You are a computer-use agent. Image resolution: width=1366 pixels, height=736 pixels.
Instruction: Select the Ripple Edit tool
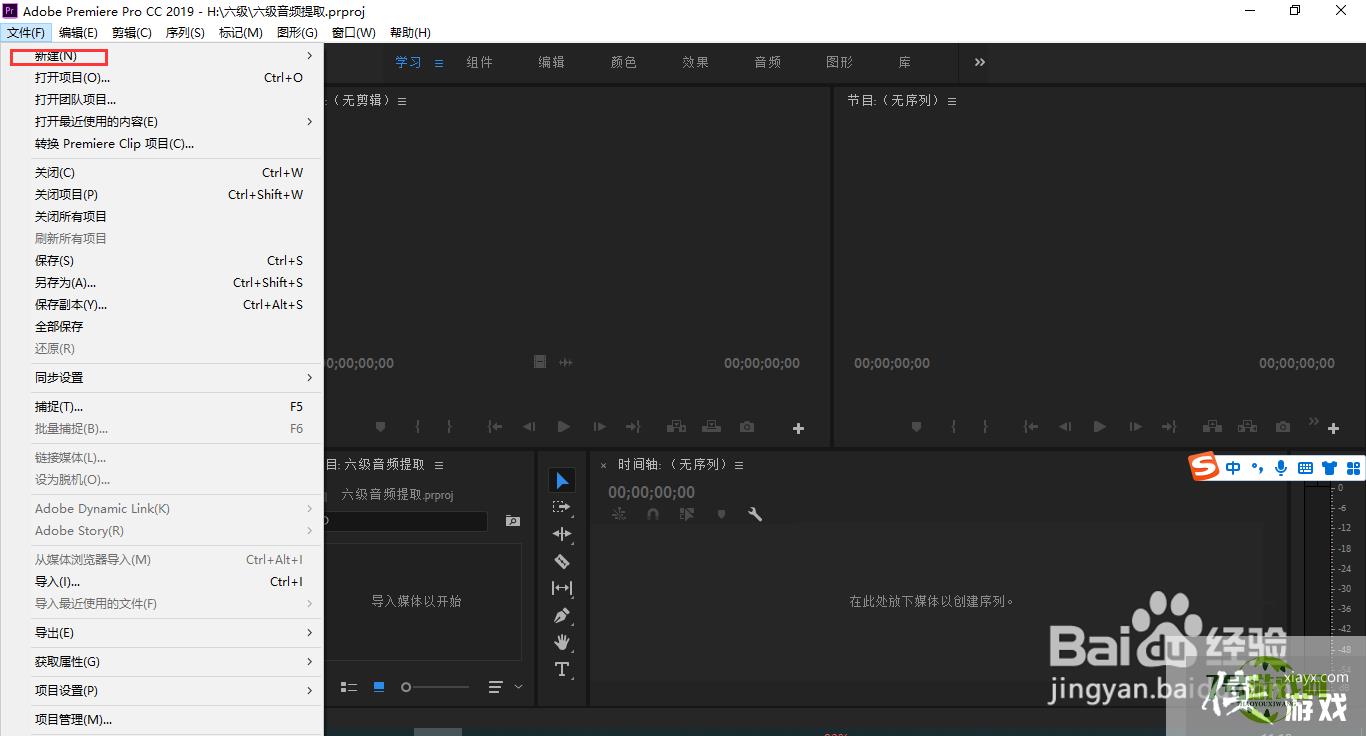(561, 534)
